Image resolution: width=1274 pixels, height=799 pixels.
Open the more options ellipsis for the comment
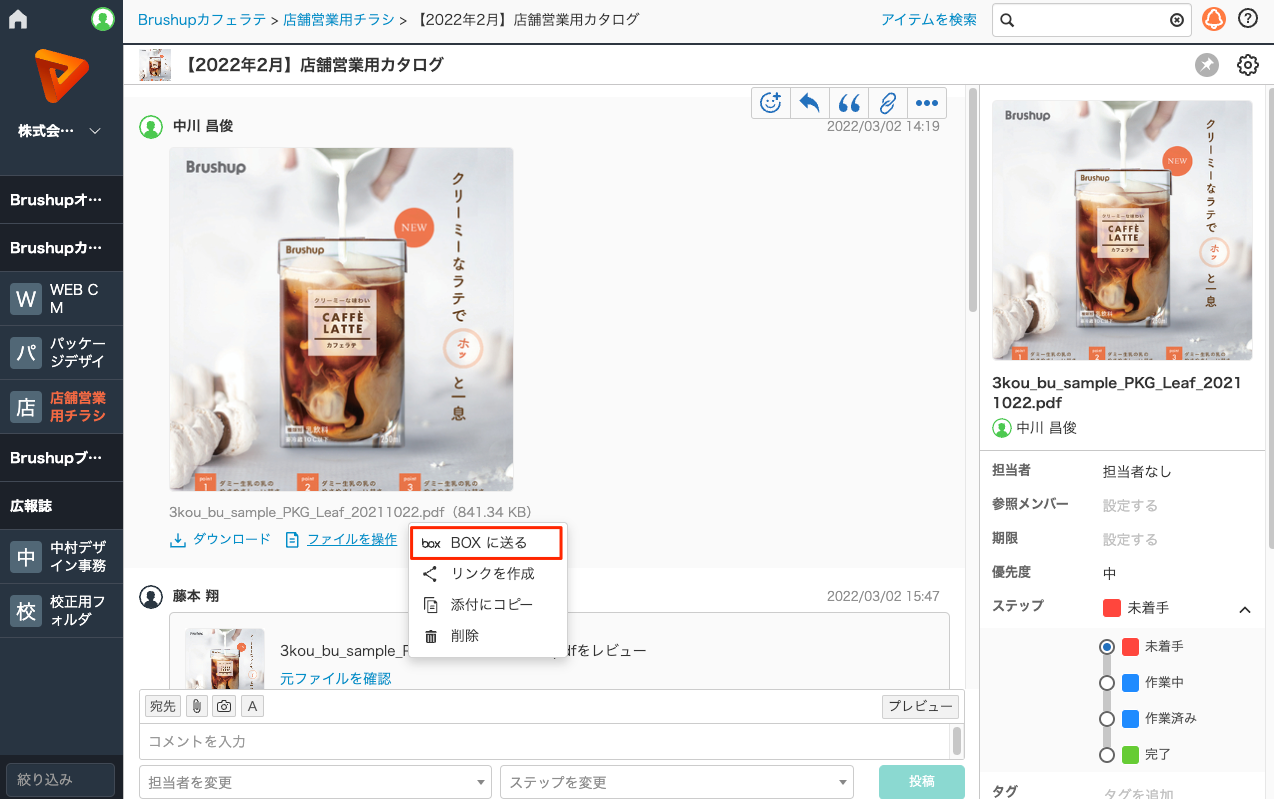click(x=927, y=102)
